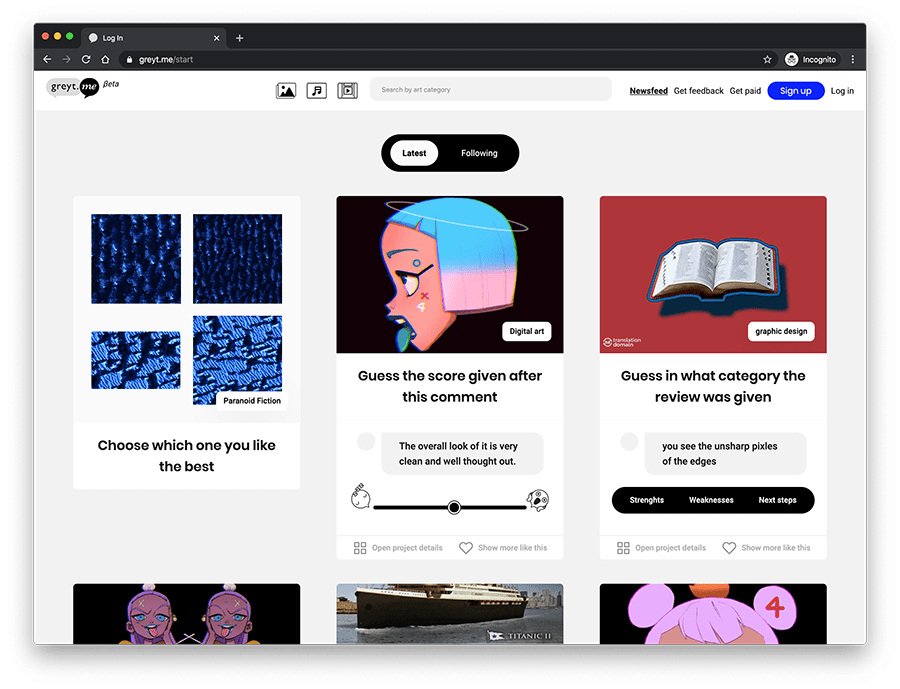Reload the page
900x689 pixels.
pyautogui.click(x=86, y=59)
